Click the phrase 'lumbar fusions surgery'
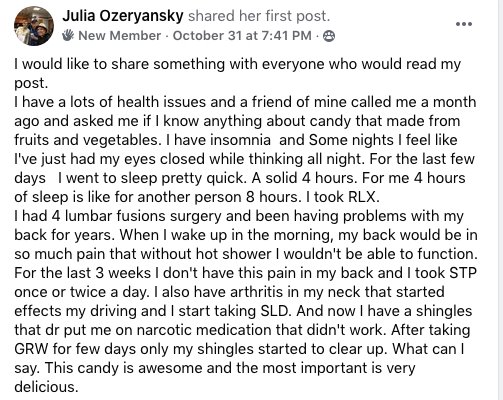503x400 pixels. (x=143, y=216)
